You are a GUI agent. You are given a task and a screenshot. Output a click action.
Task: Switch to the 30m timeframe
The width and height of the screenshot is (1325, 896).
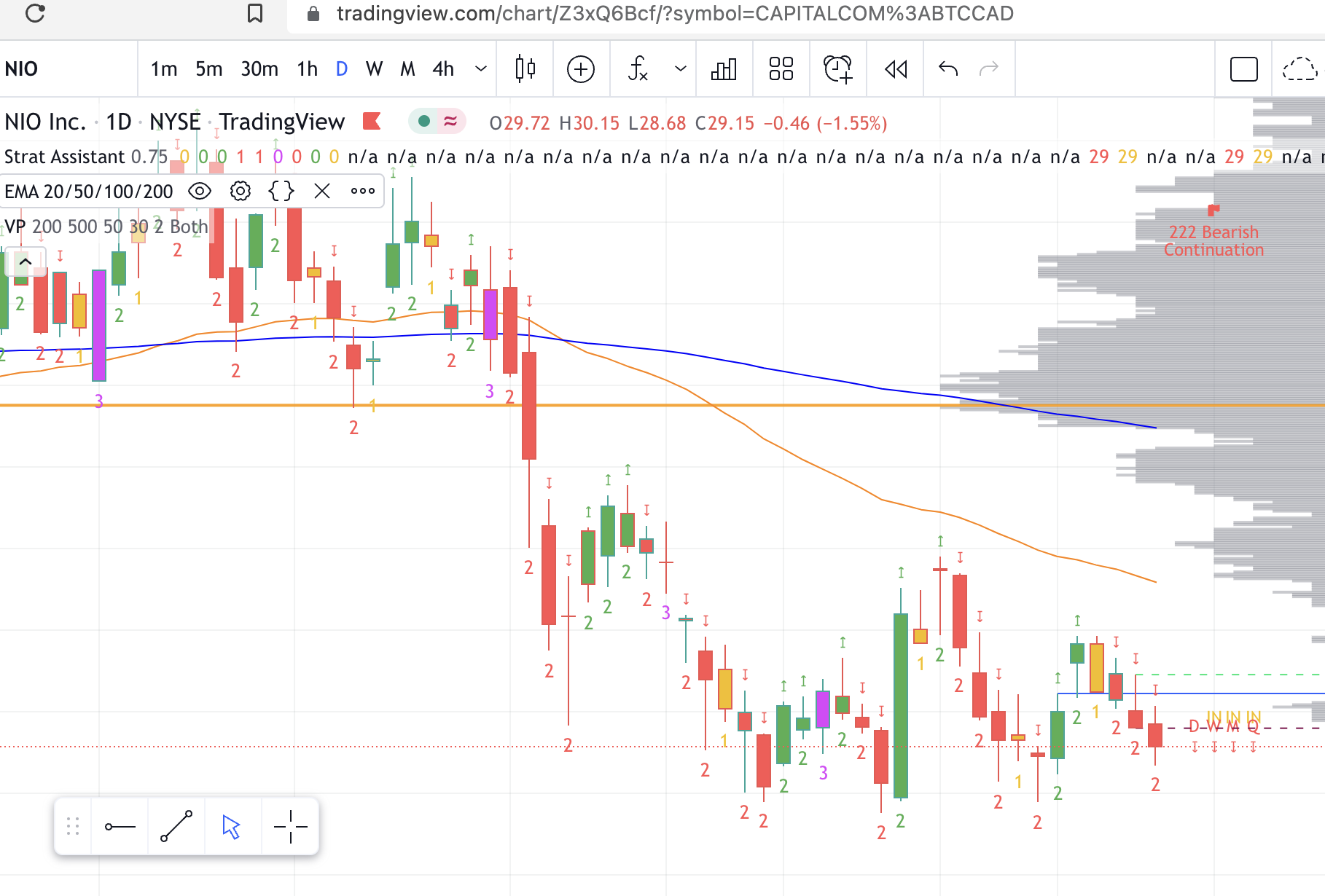[x=259, y=69]
